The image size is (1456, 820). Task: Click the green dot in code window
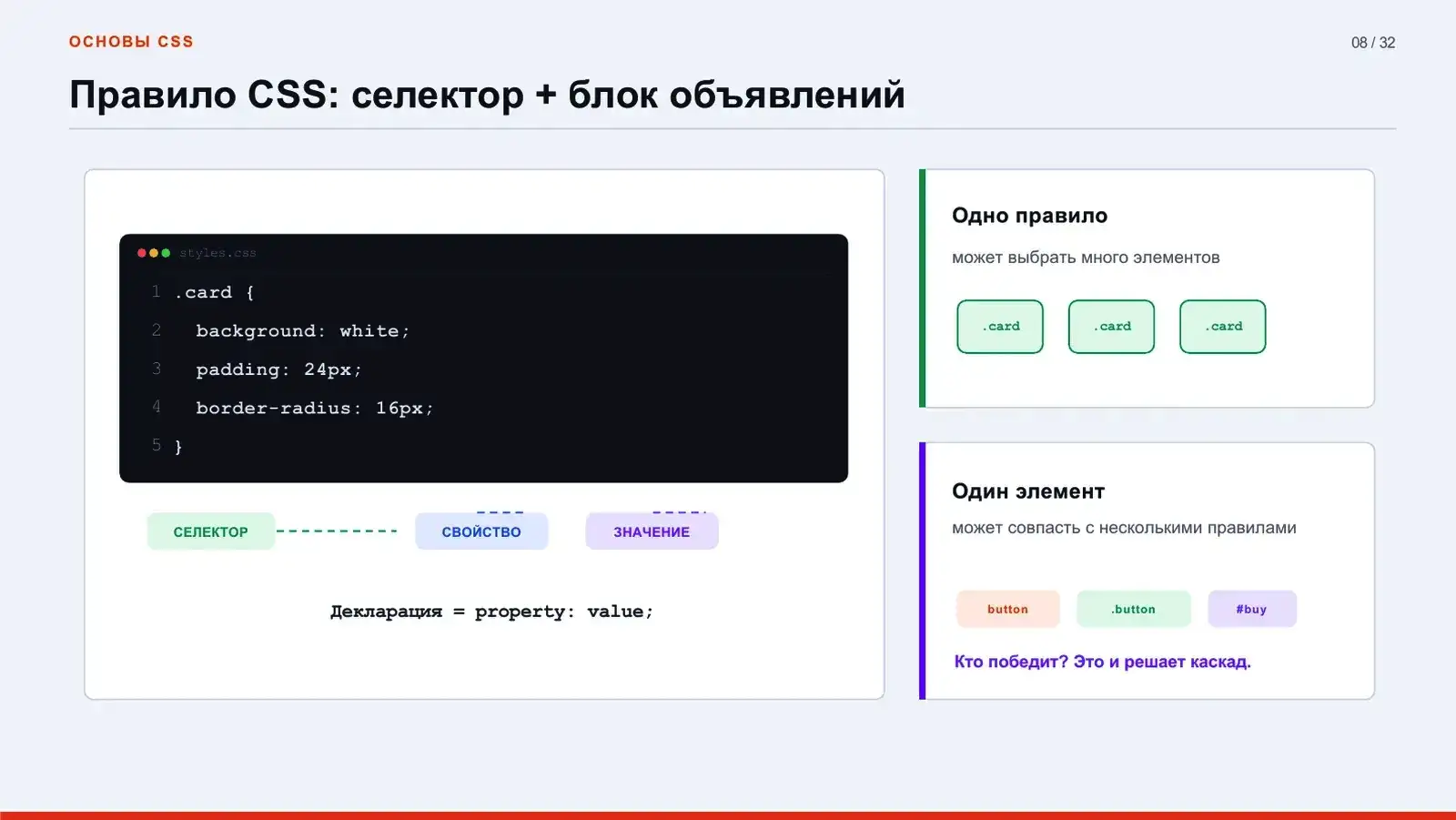point(166,253)
